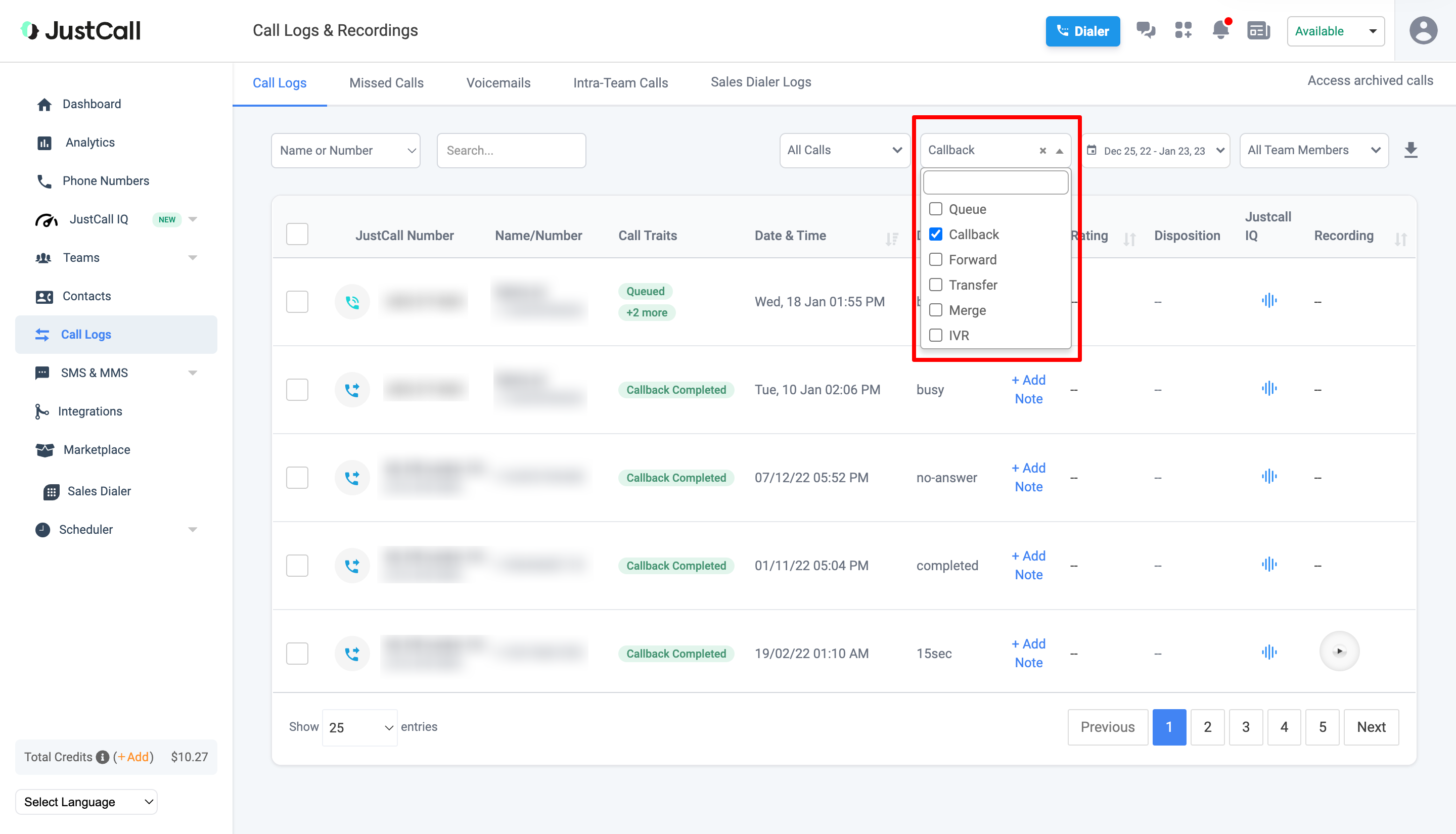Screen dimensions: 1456x834
Task: Switch to the Intra-Team Calls tab
Action: click(620, 83)
